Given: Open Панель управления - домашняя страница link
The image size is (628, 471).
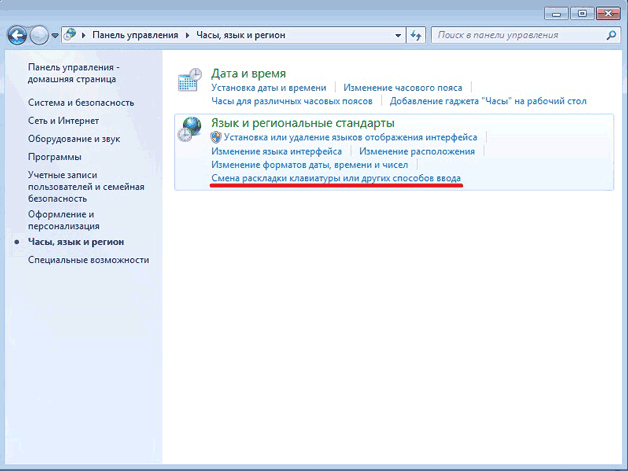Looking at the screenshot, I should [x=74, y=73].
